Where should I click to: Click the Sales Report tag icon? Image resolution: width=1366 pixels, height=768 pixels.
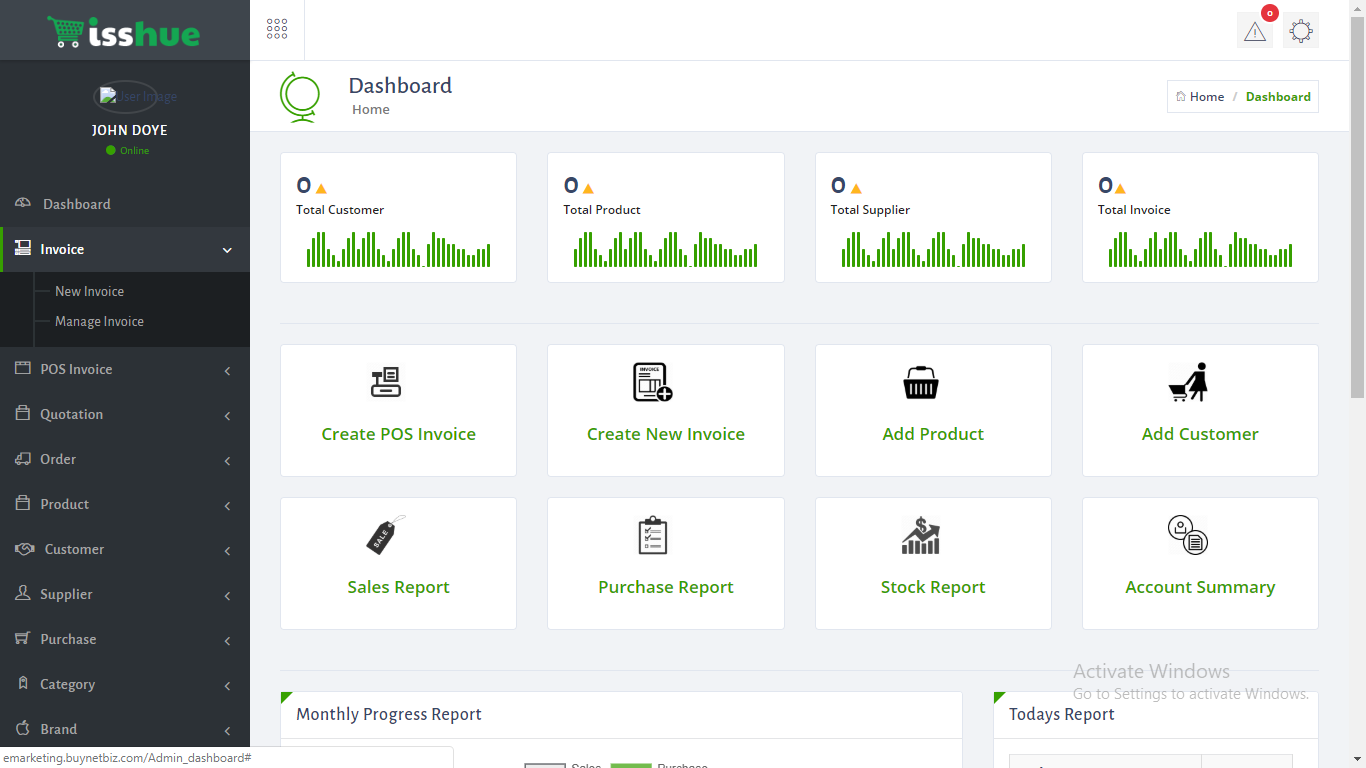point(386,535)
